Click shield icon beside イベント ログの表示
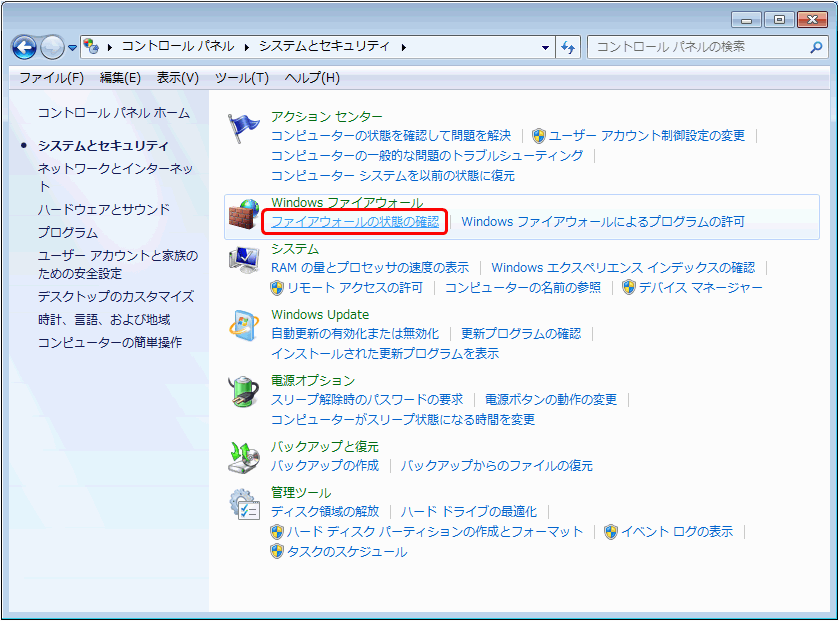The height and width of the screenshot is (621, 839). (x=611, y=532)
